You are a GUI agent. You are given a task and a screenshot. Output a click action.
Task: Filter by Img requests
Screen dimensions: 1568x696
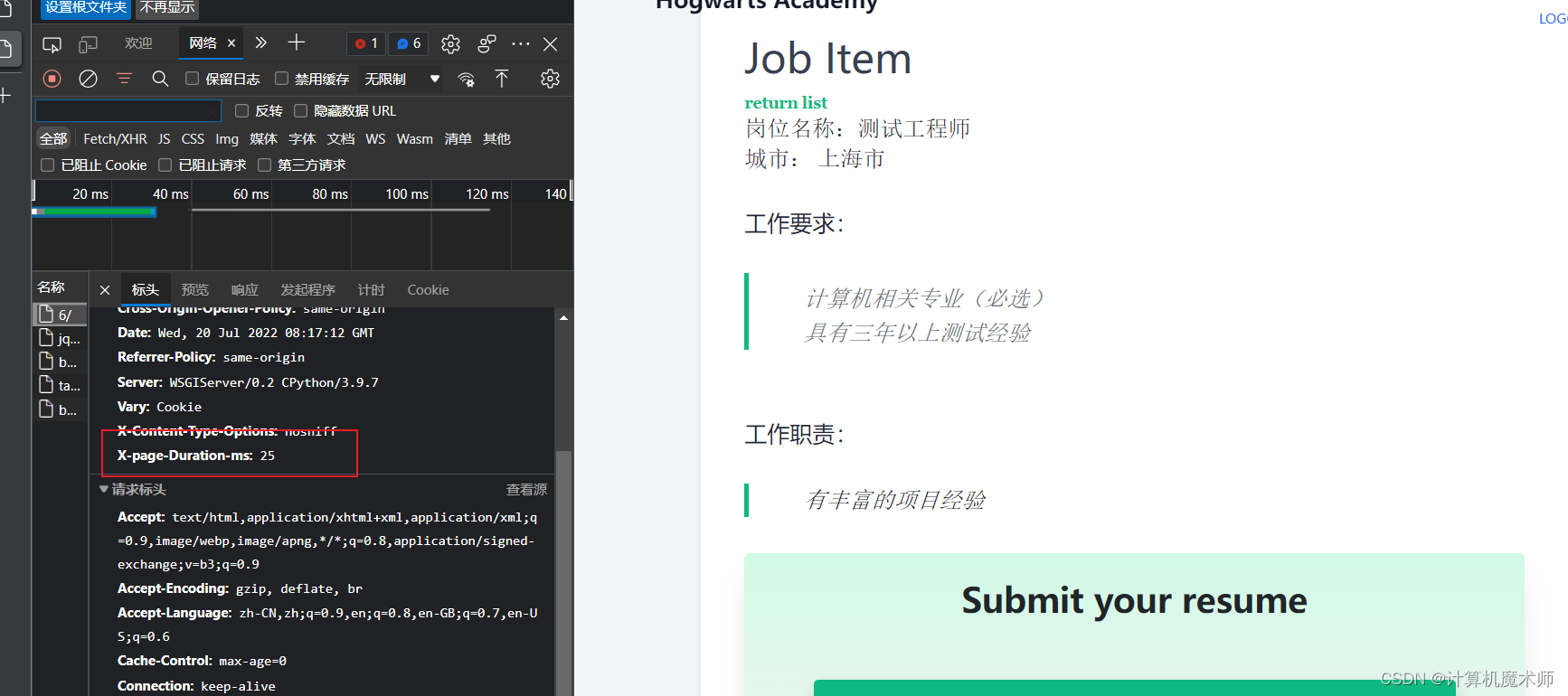point(227,138)
